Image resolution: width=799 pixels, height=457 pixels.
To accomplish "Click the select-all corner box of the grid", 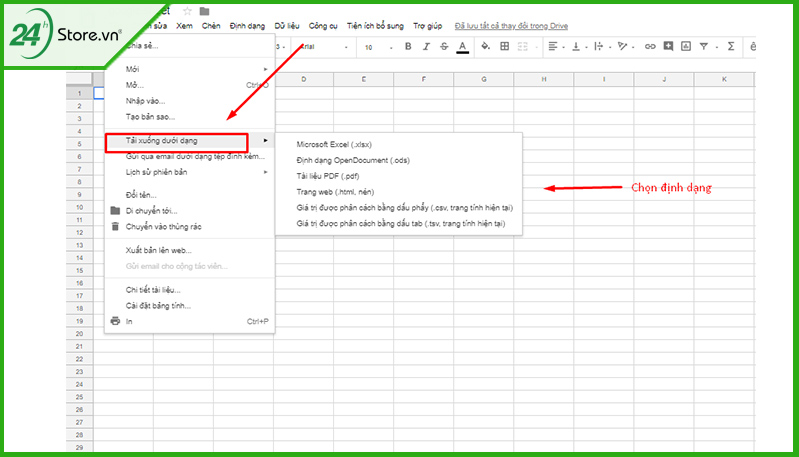I will 79,79.
